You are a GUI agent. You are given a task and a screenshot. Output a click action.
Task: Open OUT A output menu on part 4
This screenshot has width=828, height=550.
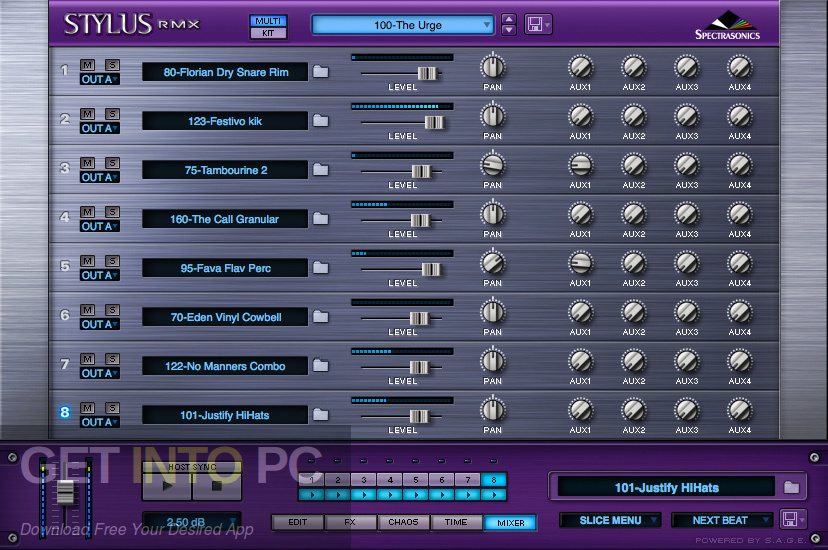coord(100,226)
